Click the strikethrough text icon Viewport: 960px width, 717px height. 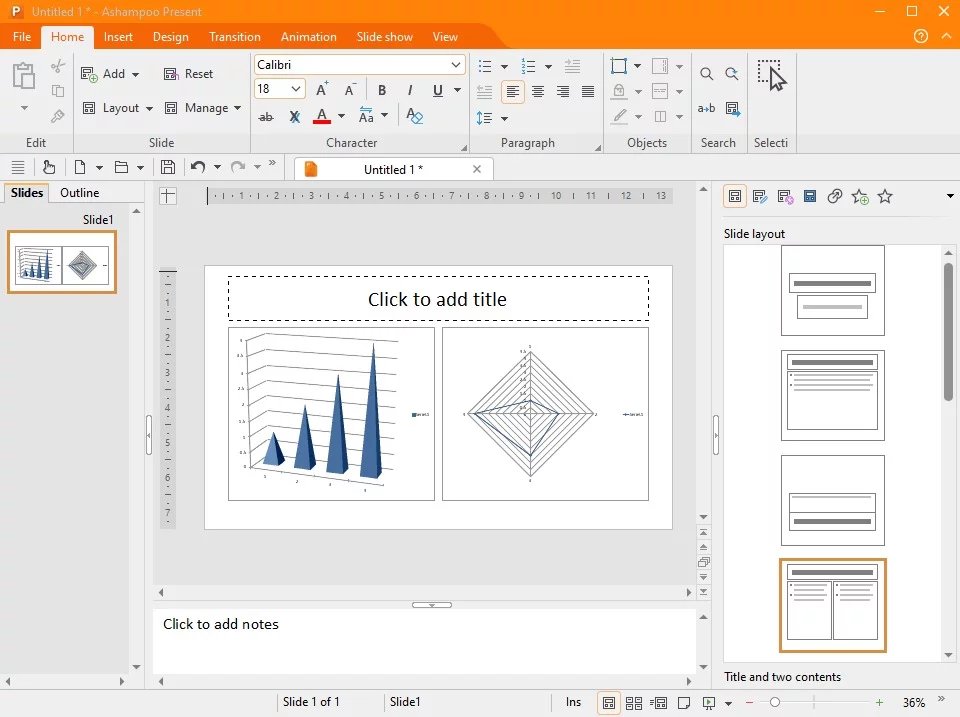266,117
